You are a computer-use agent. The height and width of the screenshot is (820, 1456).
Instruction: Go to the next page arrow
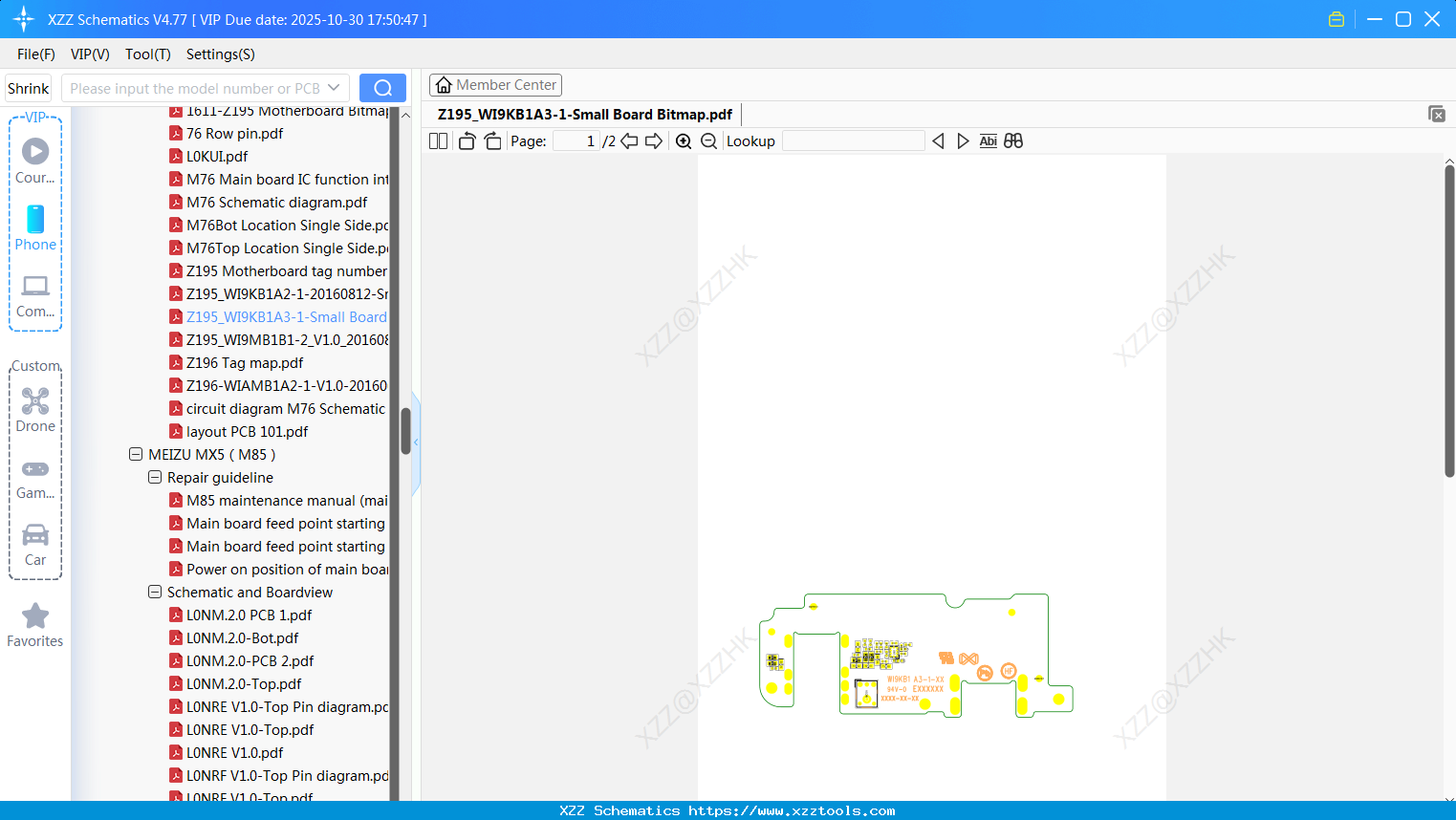[654, 141]
